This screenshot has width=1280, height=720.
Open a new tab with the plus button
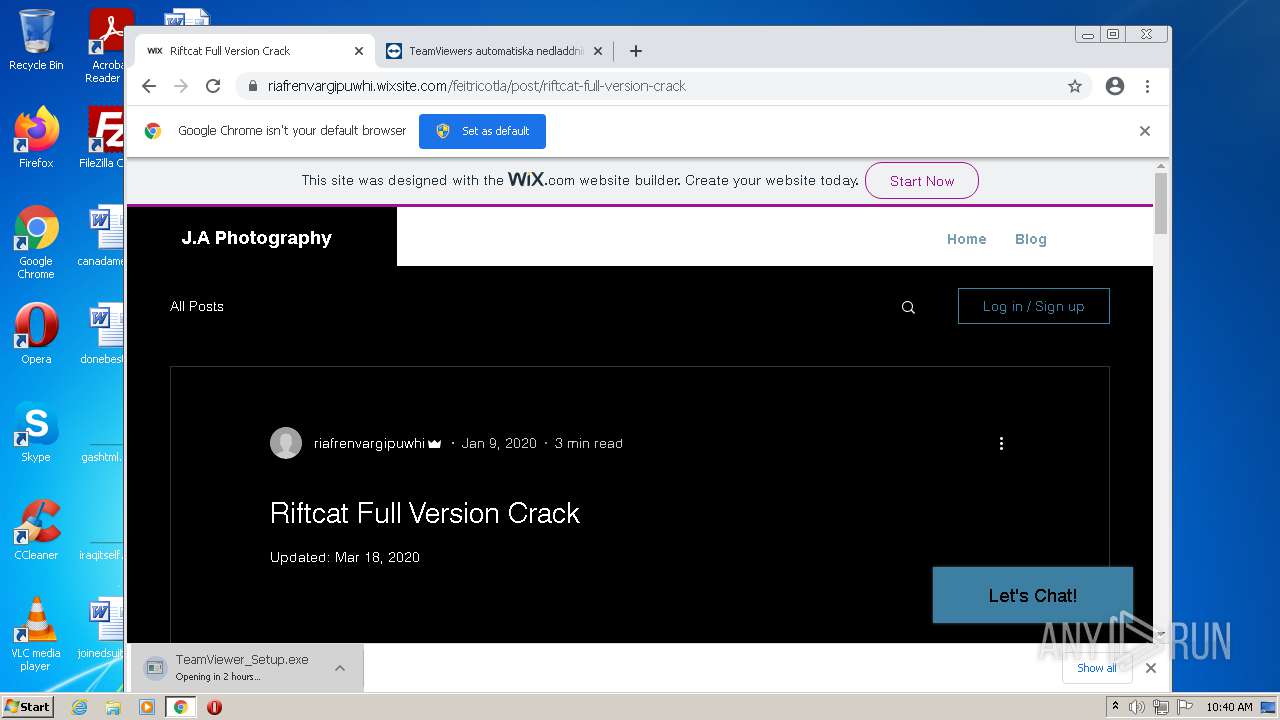[x=635, y=51]
